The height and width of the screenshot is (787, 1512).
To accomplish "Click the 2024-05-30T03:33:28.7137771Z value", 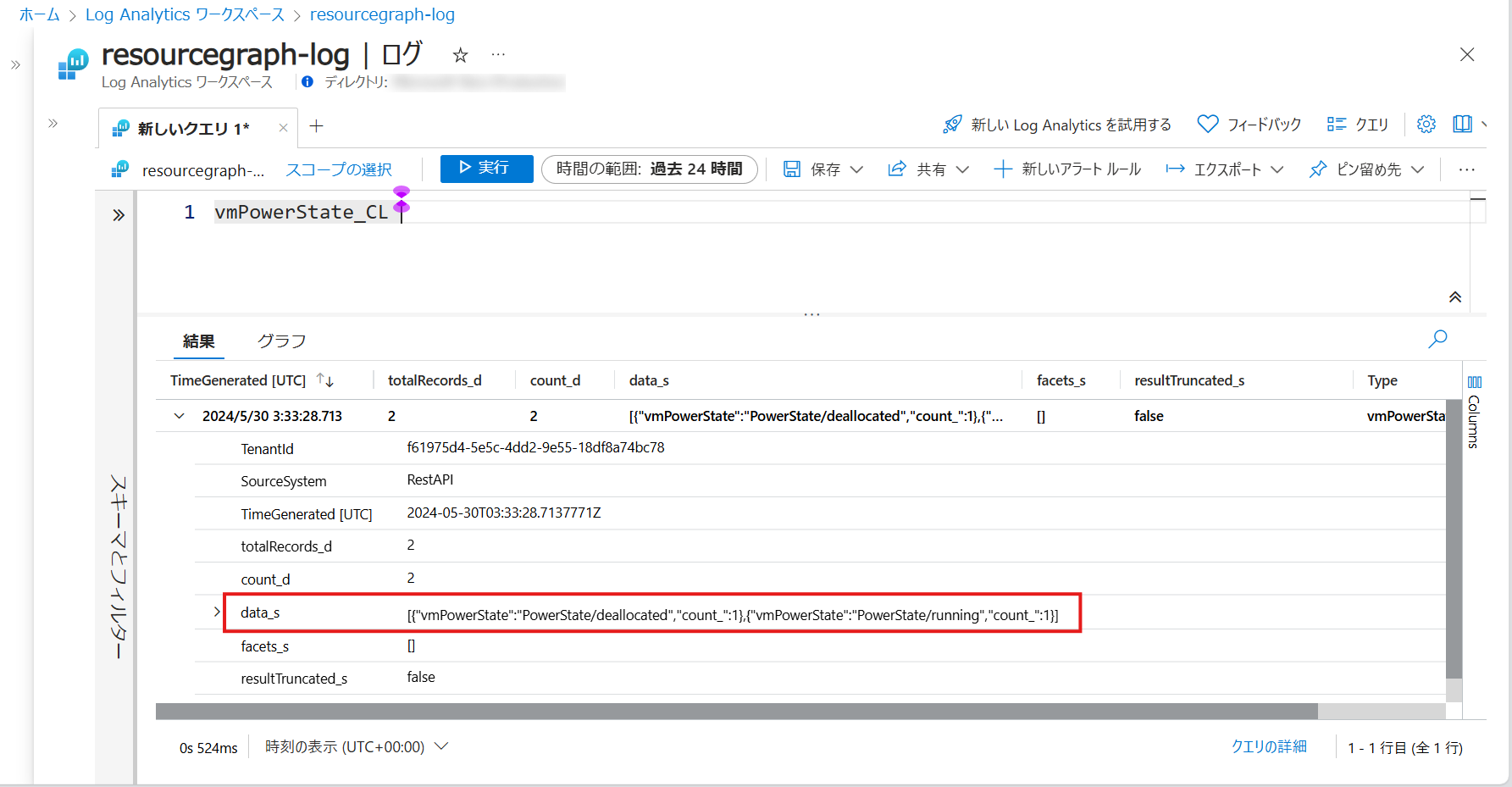I will pyautogui.click(x=504, y=513).
